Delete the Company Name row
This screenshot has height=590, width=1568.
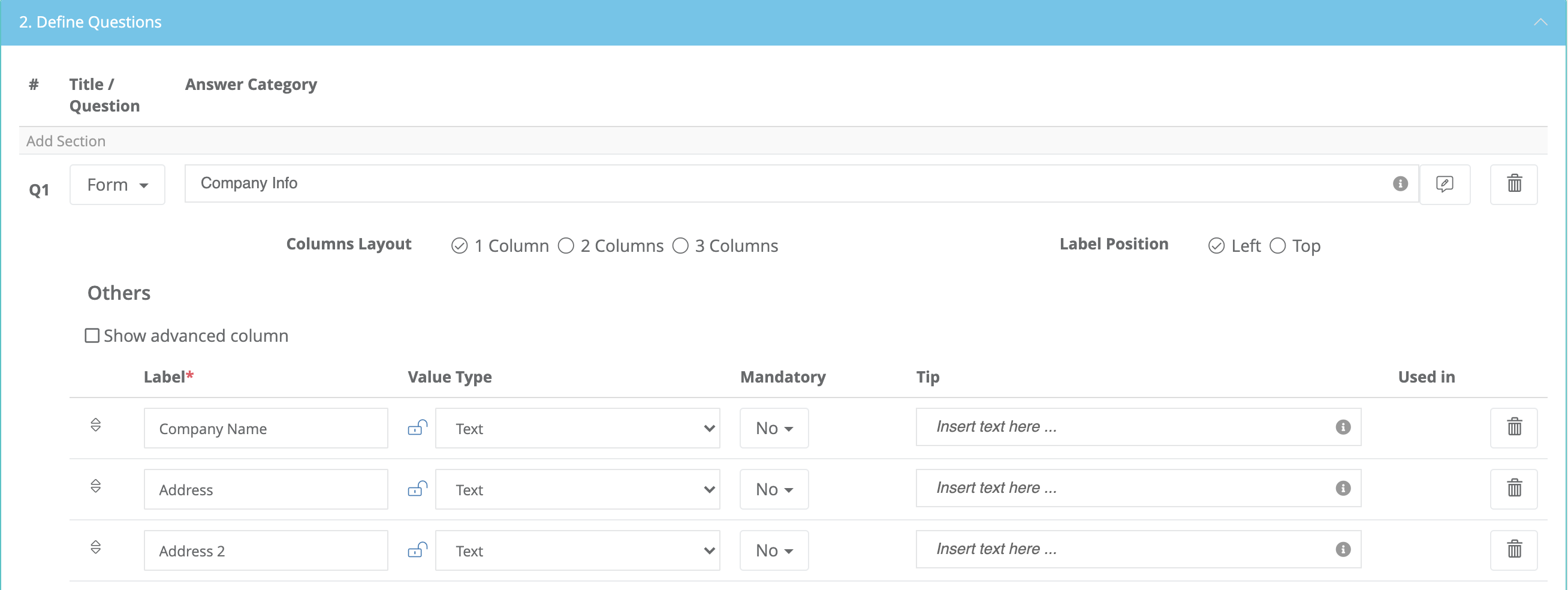pyautogui.click(x=1514, y=427)
